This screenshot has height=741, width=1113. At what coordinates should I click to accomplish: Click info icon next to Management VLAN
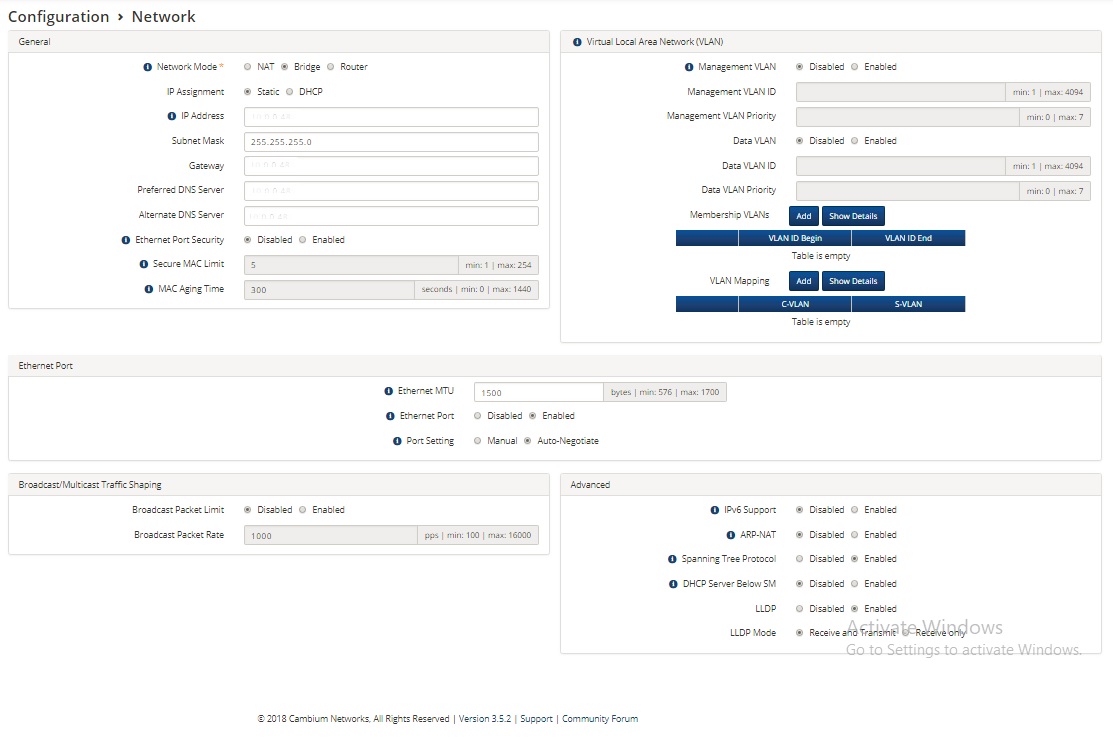[x=689, y=67]
